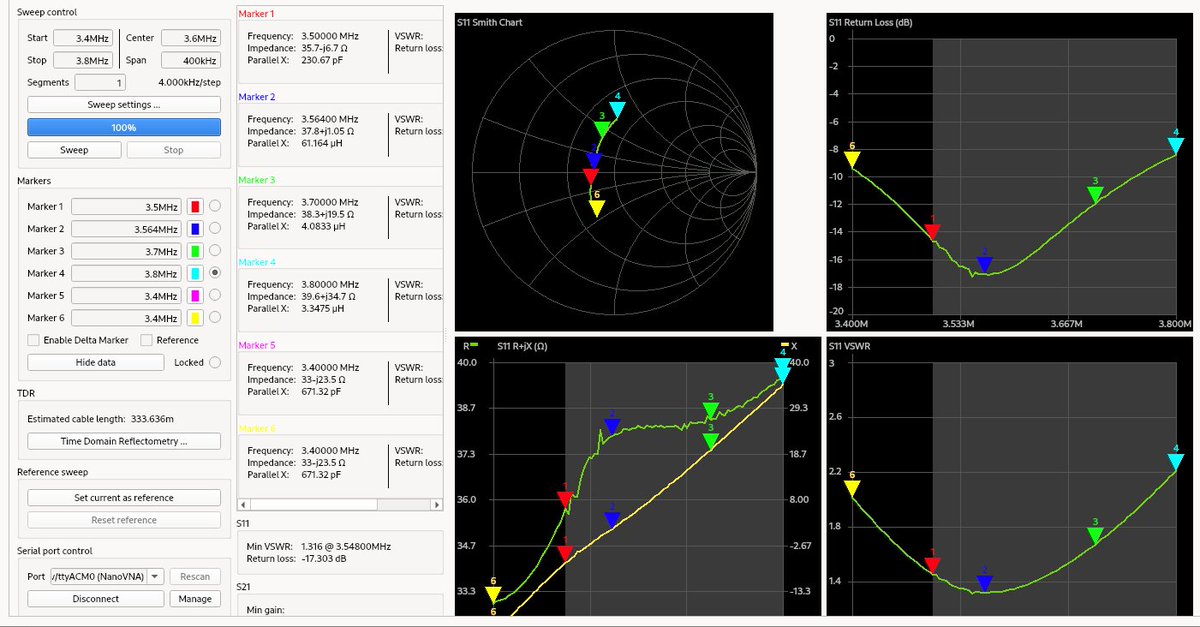The height and width of the screenshot is (627, 1200).
Task: Click the Disconnect button
Action: point(96,599)
